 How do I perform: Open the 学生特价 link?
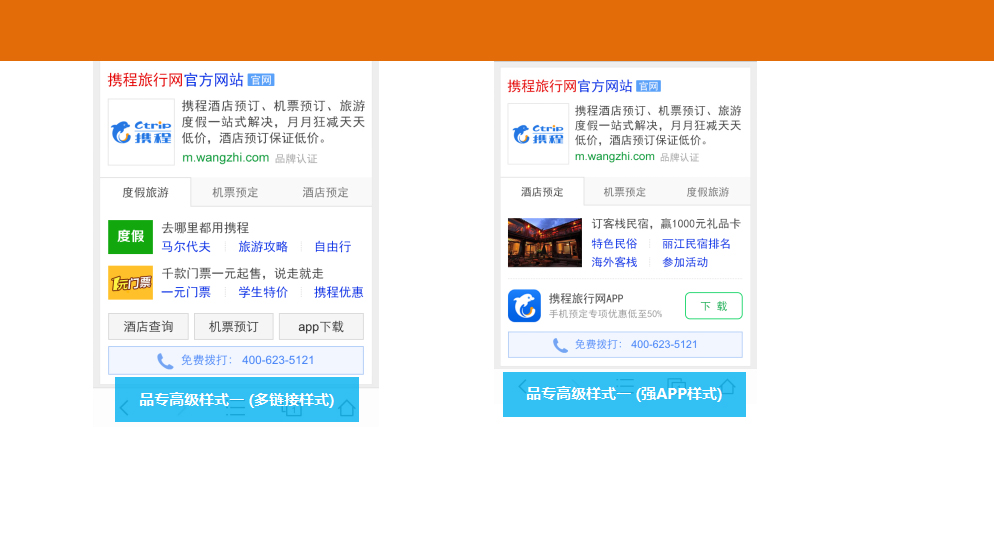click(263, 292)
